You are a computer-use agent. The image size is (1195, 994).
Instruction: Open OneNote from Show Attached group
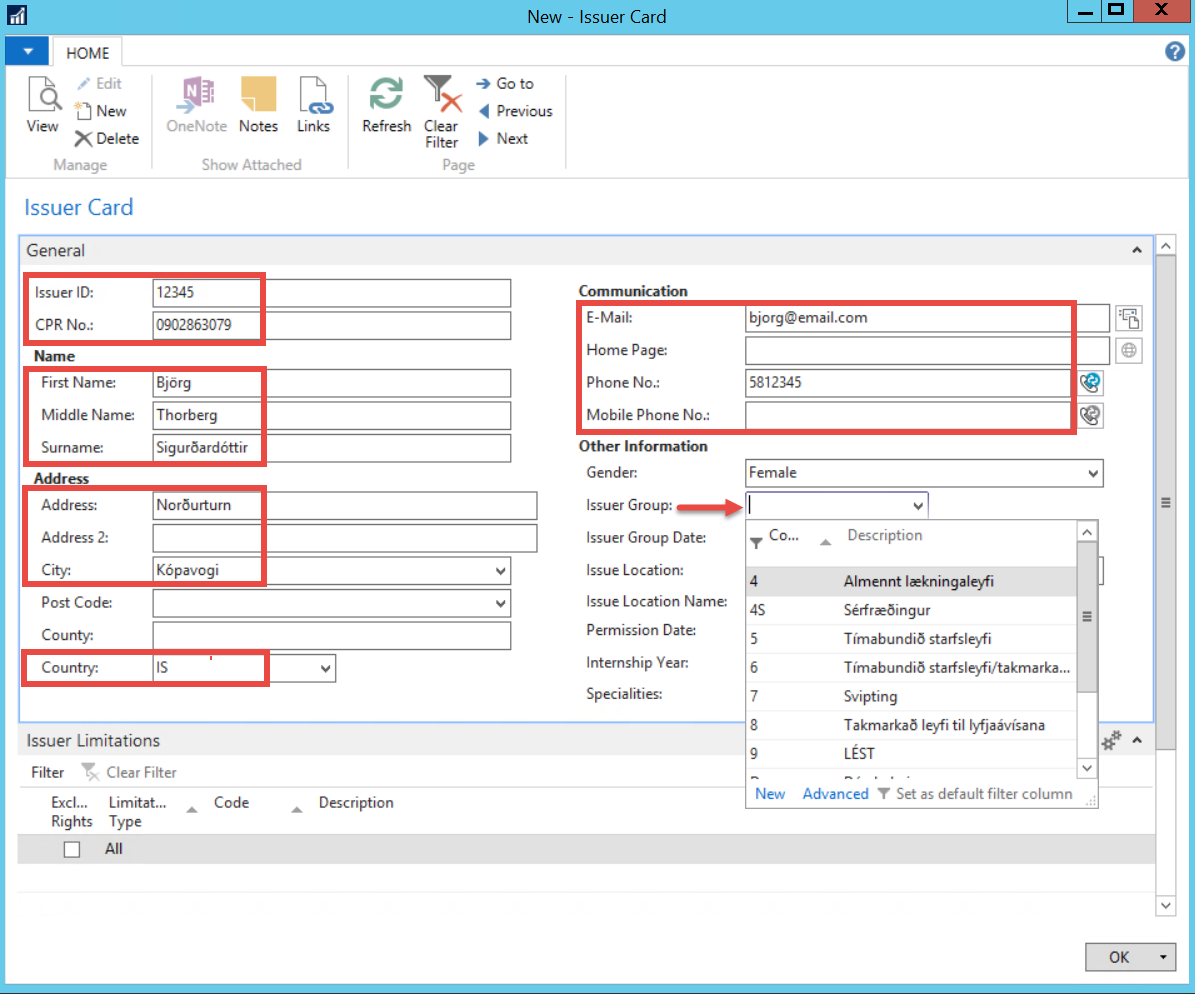[x=196, y=105]
